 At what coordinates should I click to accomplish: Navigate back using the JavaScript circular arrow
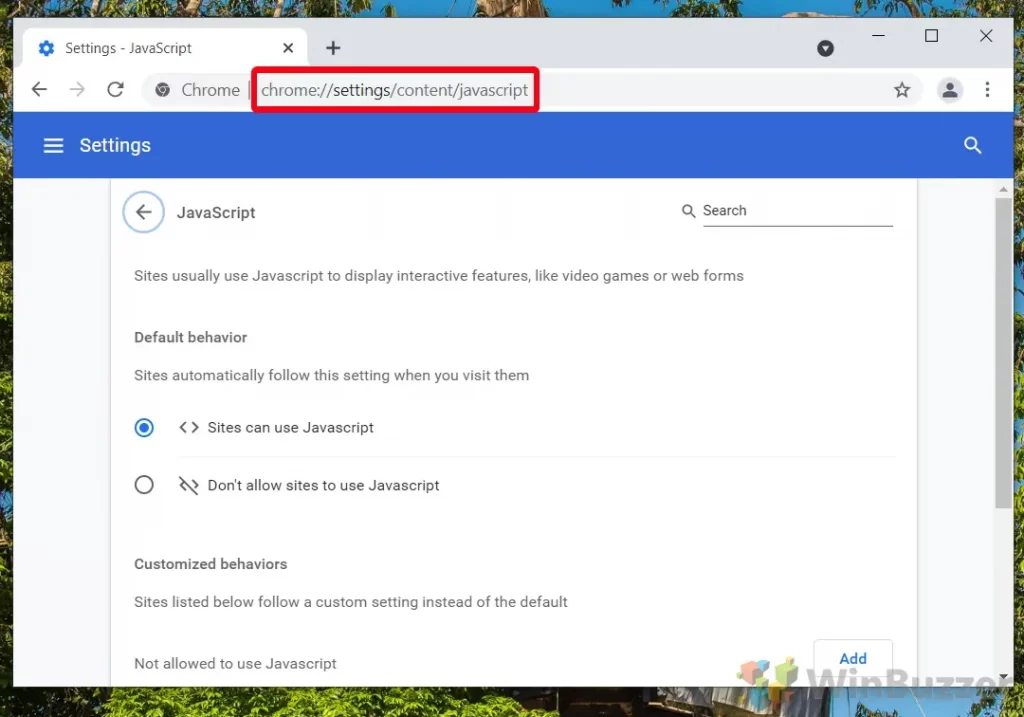pos(143,212)
